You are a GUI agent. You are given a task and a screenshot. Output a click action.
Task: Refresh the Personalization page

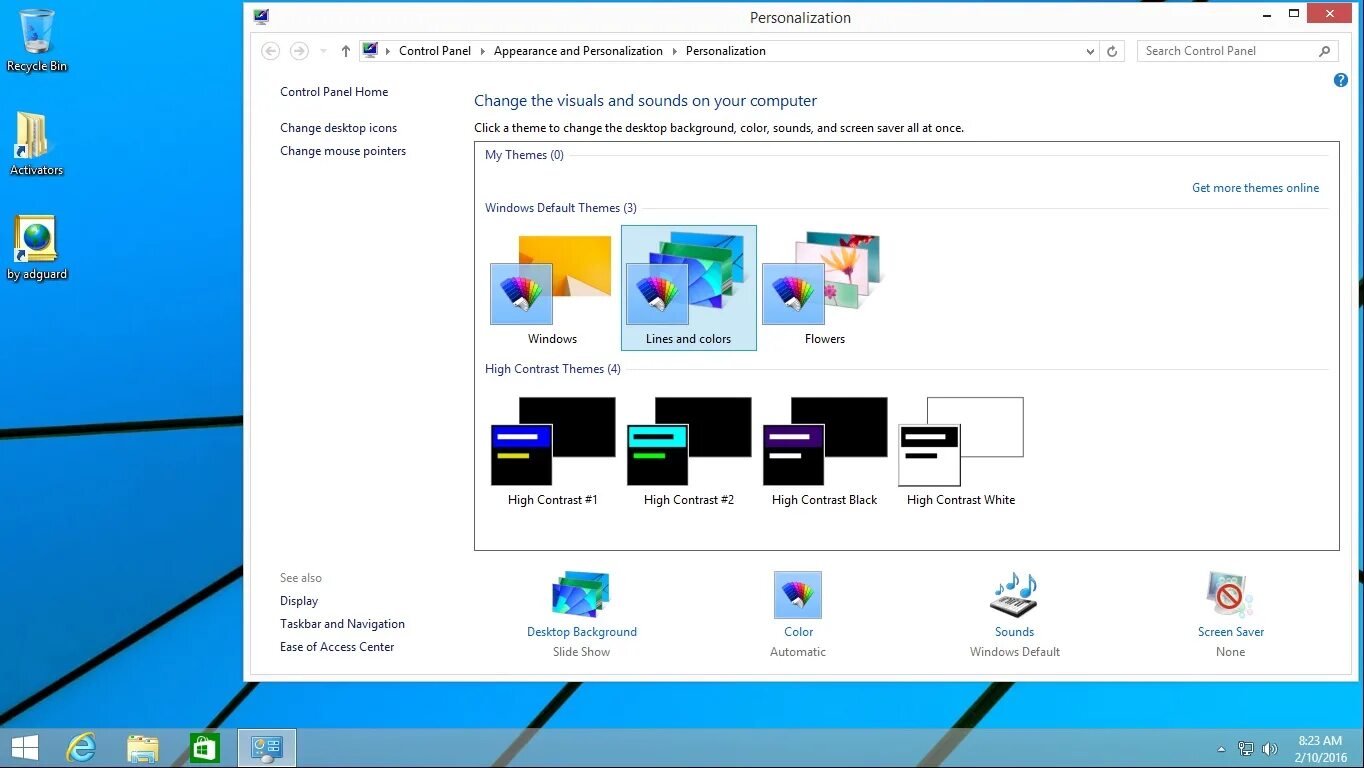(x=1112, y=51)
